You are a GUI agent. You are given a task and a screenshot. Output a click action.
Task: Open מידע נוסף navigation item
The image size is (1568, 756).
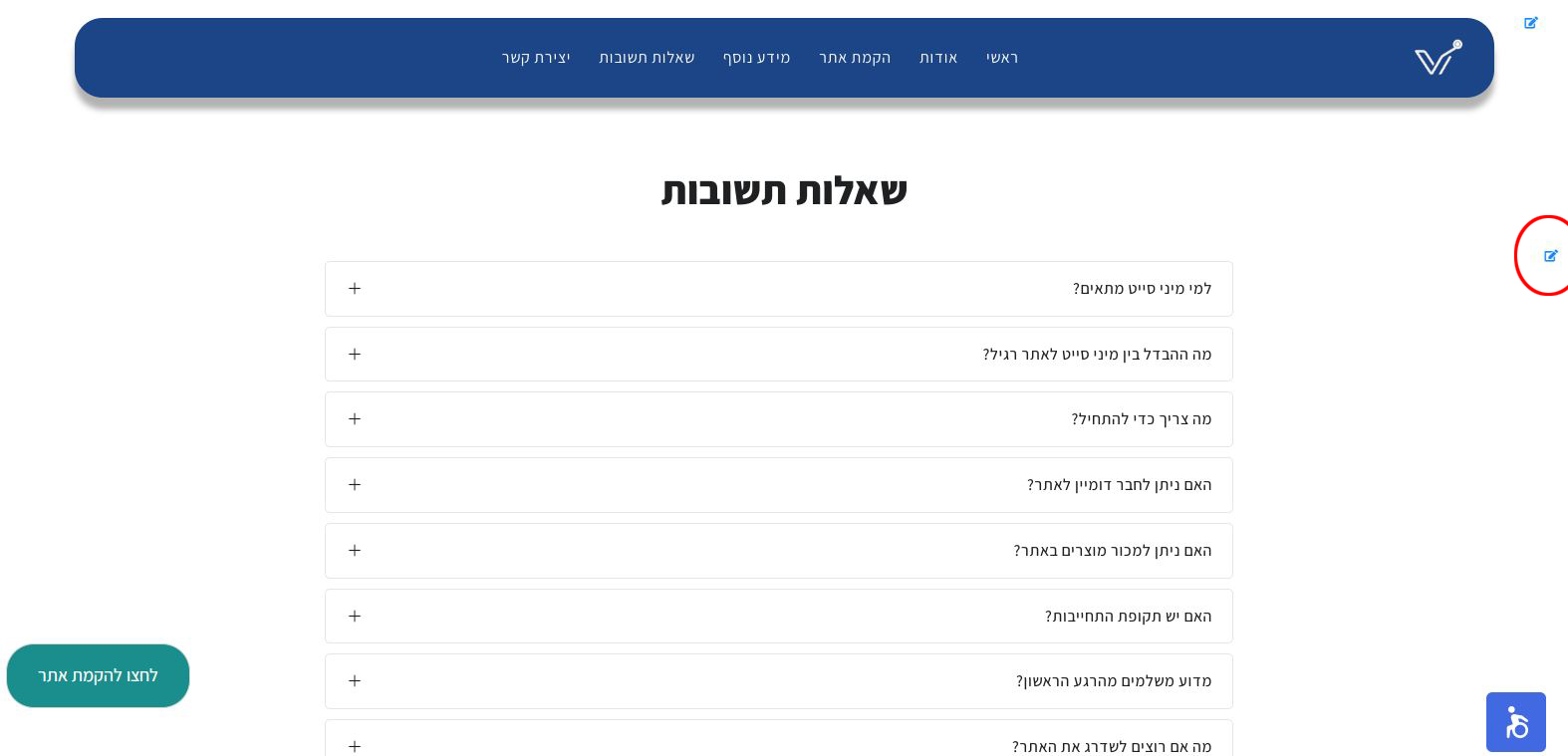coord(757,58)
